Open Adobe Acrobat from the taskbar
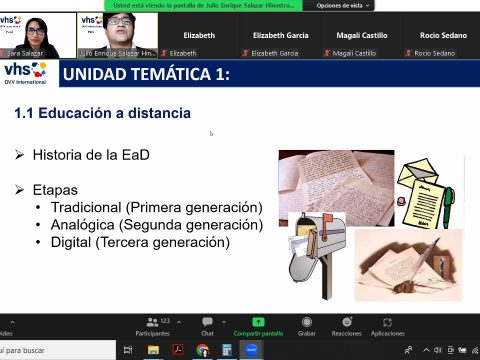This screenshot has width=480, height=360. [178, 350]
